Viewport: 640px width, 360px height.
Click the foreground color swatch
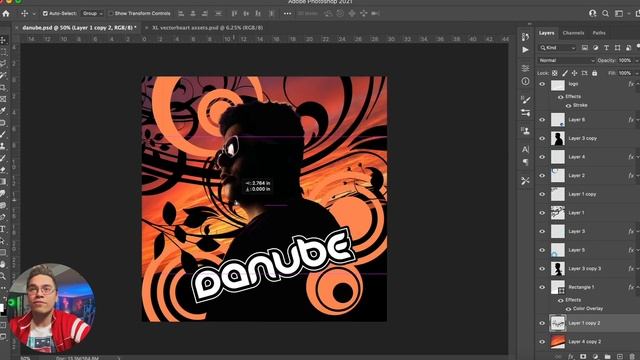click(2, 307)
